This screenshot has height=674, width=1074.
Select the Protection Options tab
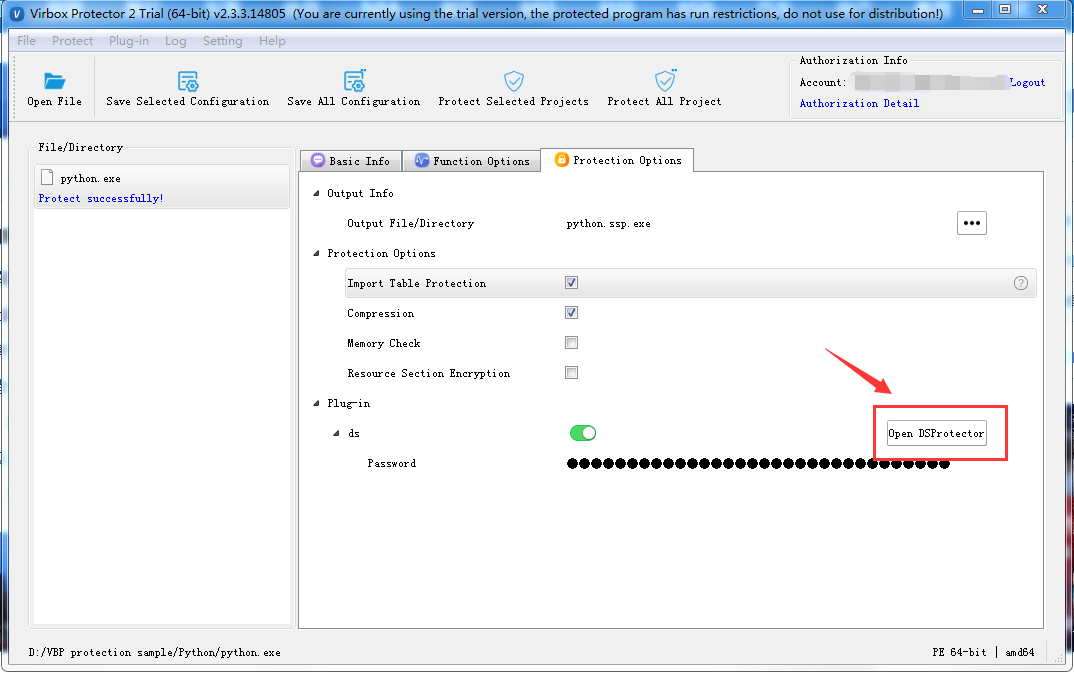[617, 160]
